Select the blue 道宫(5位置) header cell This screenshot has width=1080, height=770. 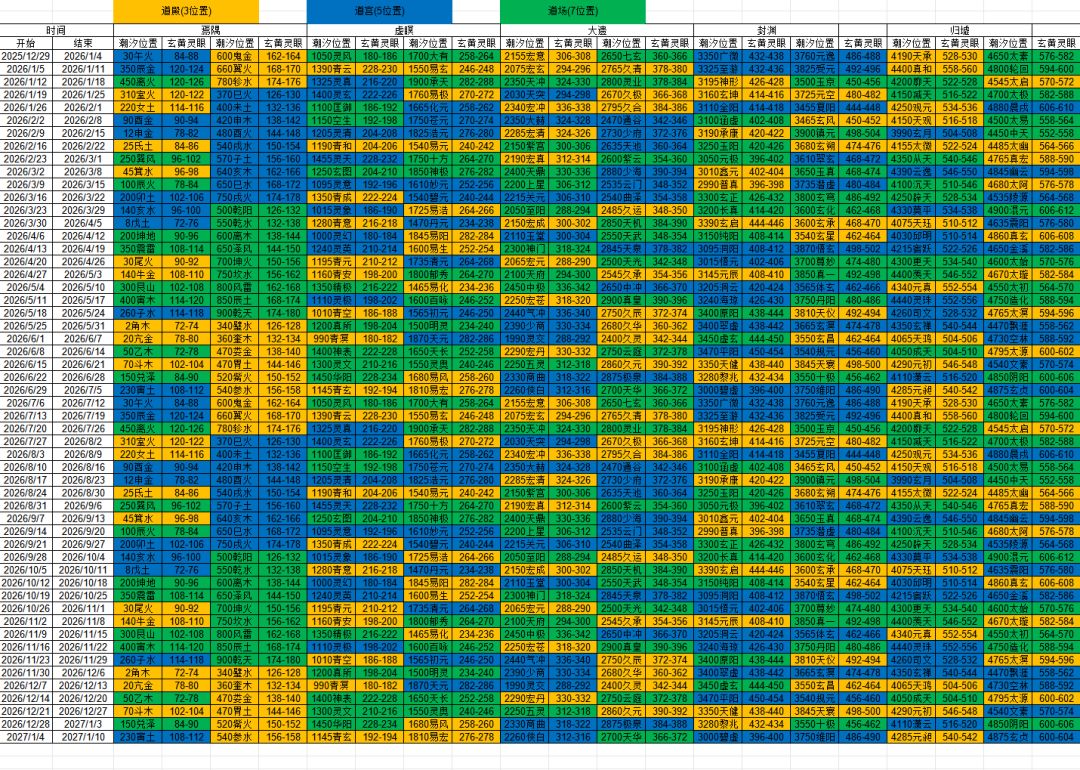[x=380, y=11]
